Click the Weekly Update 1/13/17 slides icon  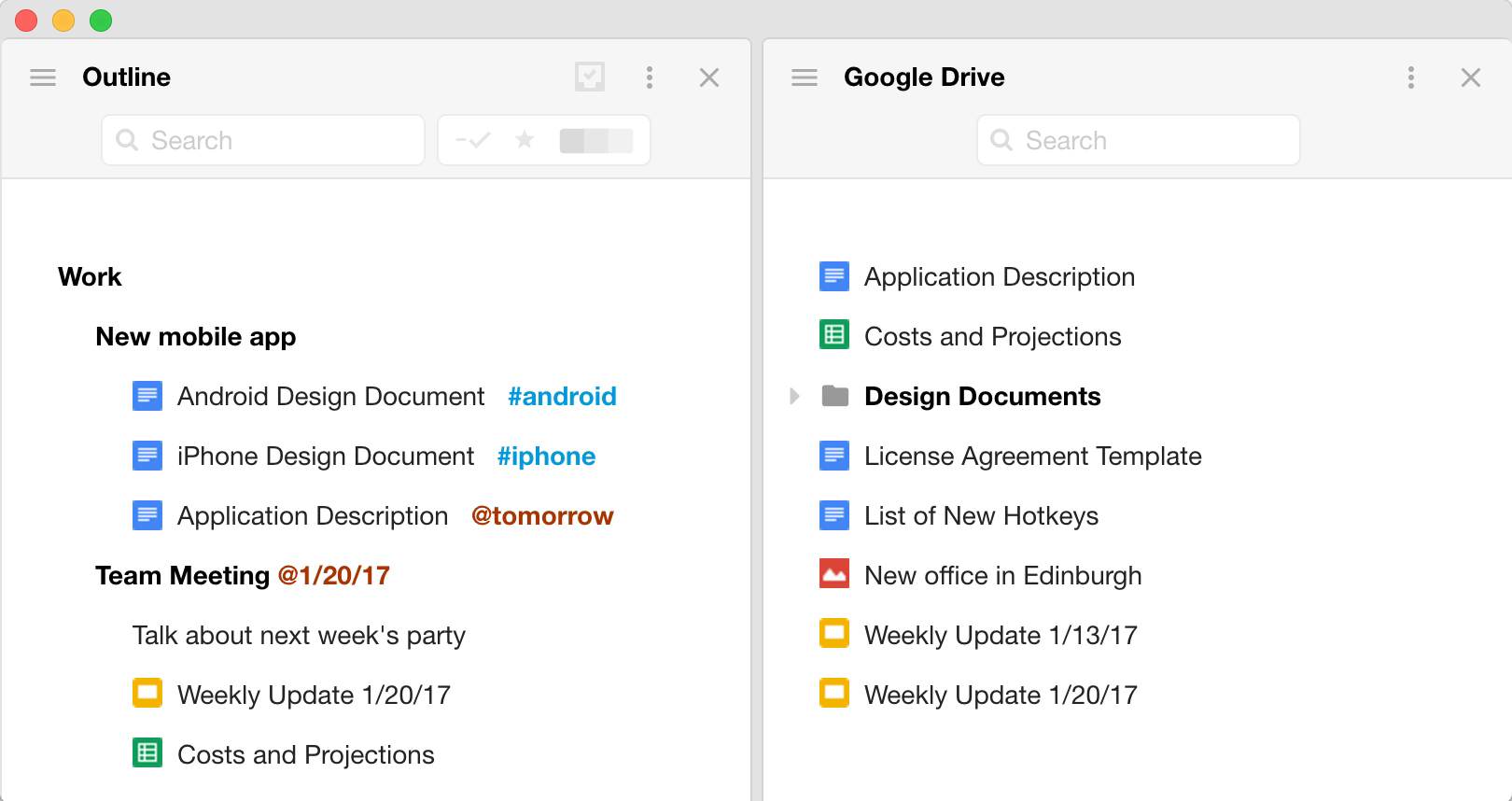834,633
